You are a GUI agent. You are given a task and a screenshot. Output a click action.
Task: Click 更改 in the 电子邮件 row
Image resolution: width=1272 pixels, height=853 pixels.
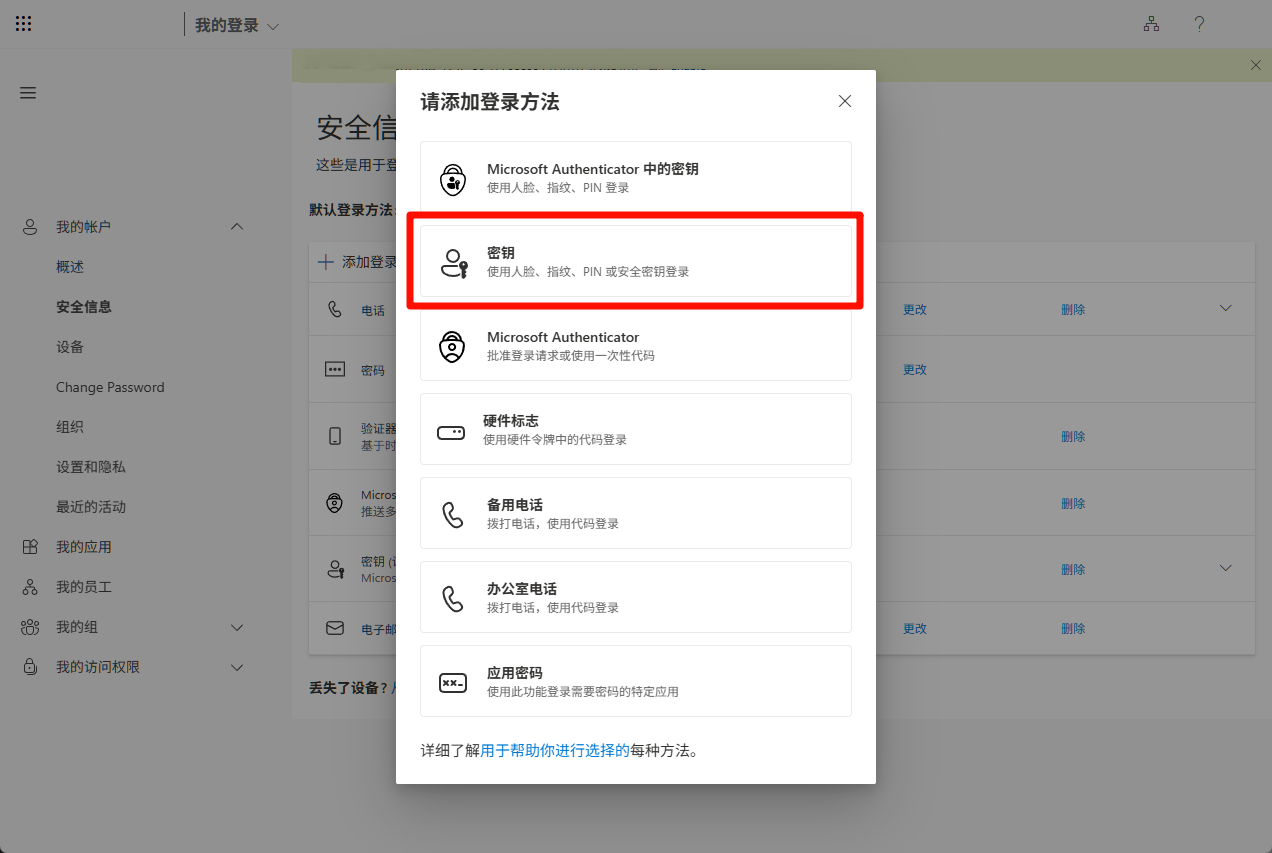(x=915, y=629)
